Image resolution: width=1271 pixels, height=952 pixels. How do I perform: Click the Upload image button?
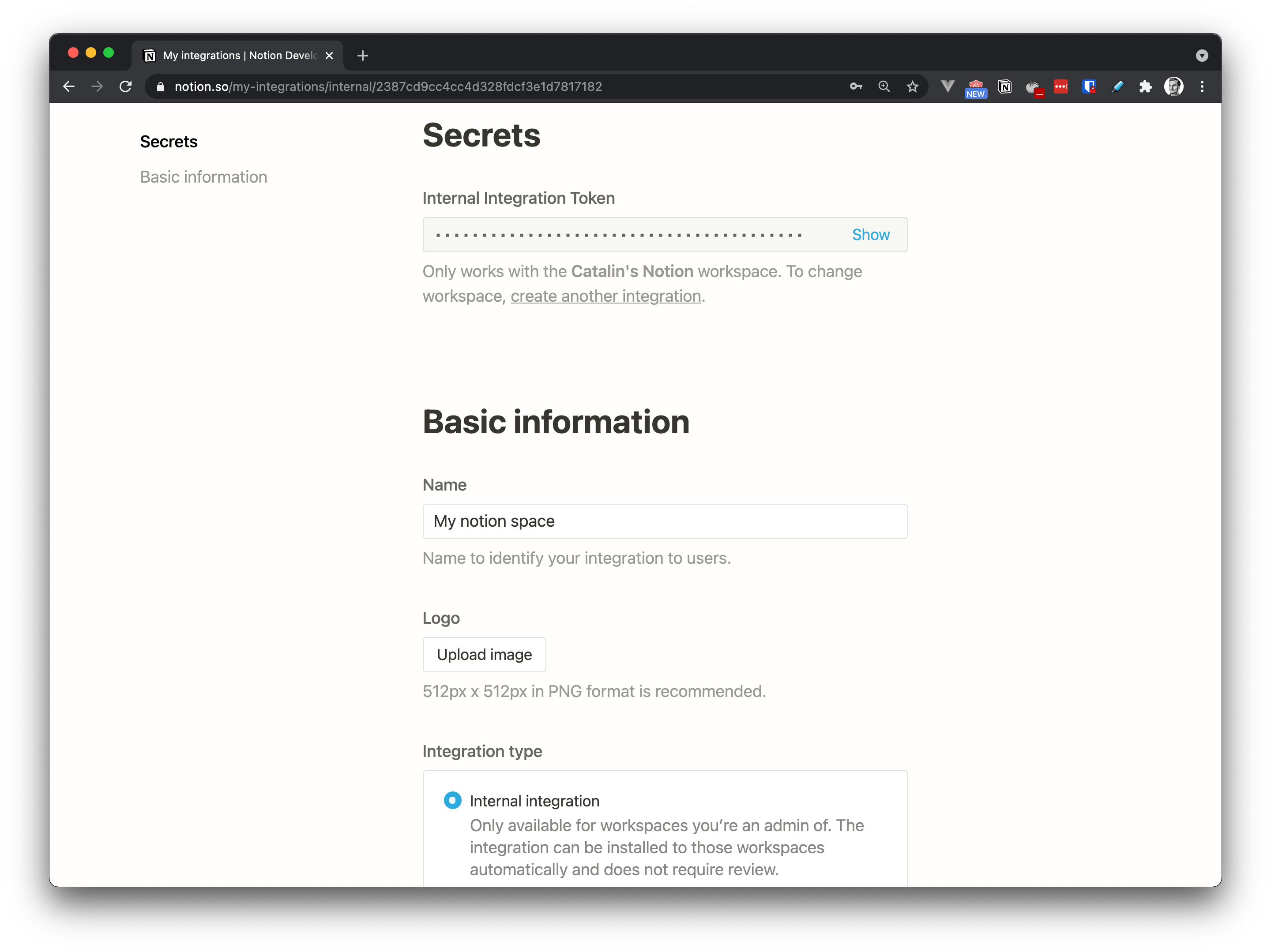click(x=484, y=654)
